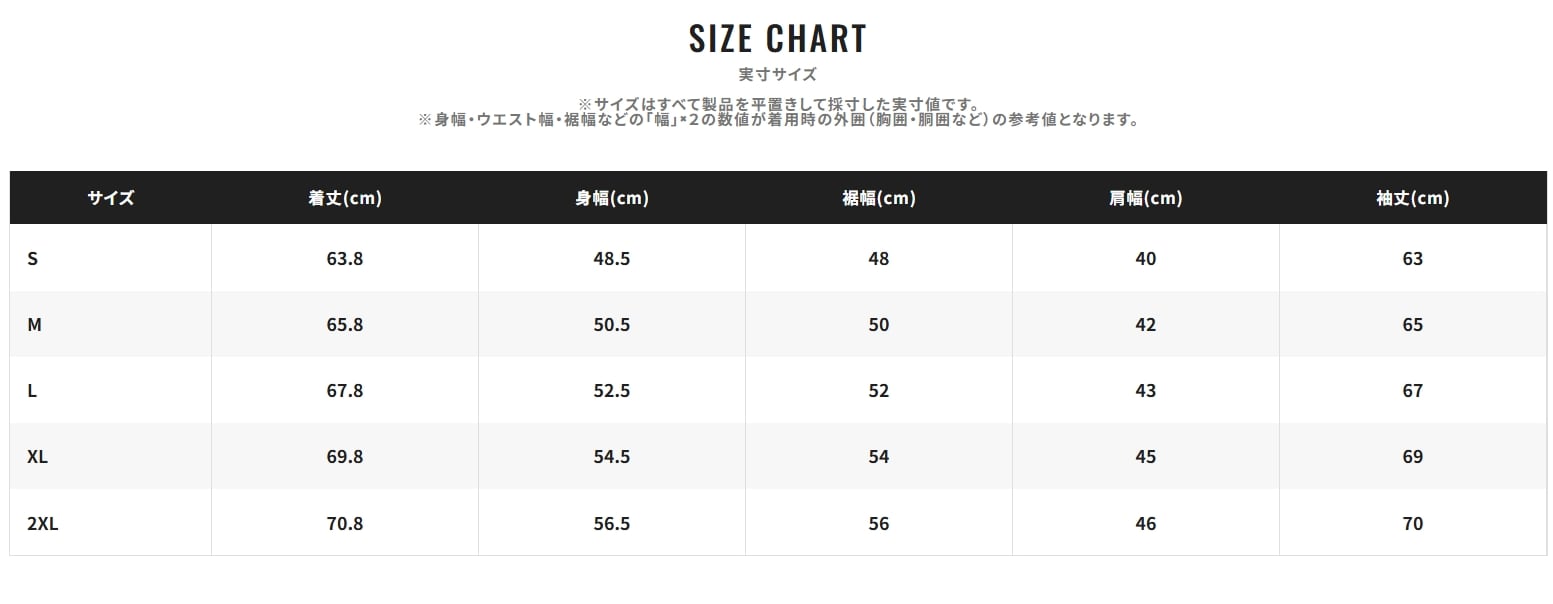
Task: Click the 52 hem width value
Action: coord(879,391)
